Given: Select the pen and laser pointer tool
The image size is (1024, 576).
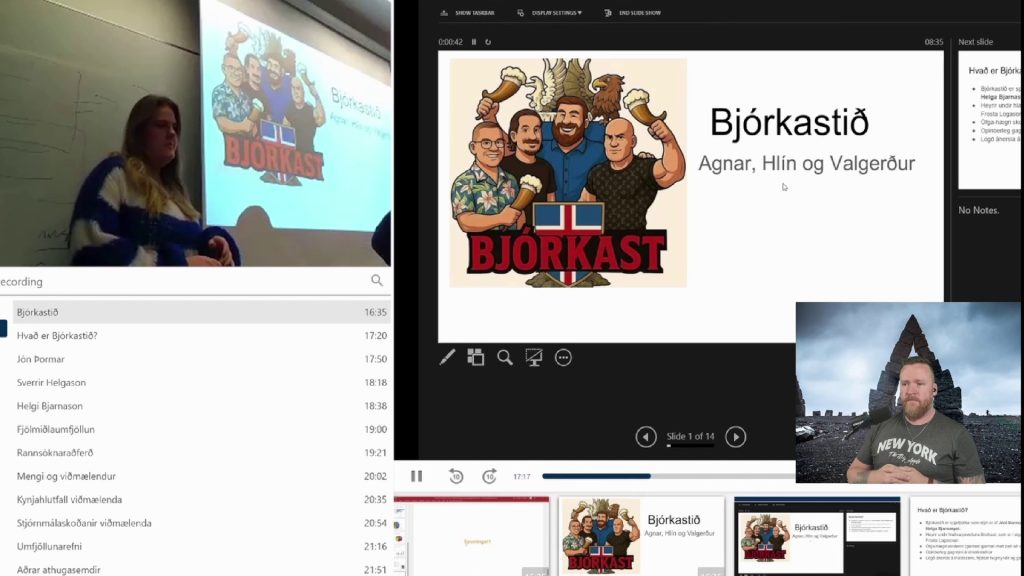Looking at the screenshot, I should (x=447, y=357).
